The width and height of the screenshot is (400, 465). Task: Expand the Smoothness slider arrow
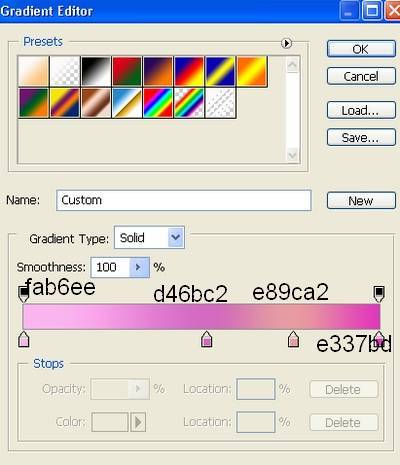pyautogui.click(x=139, y=267)
